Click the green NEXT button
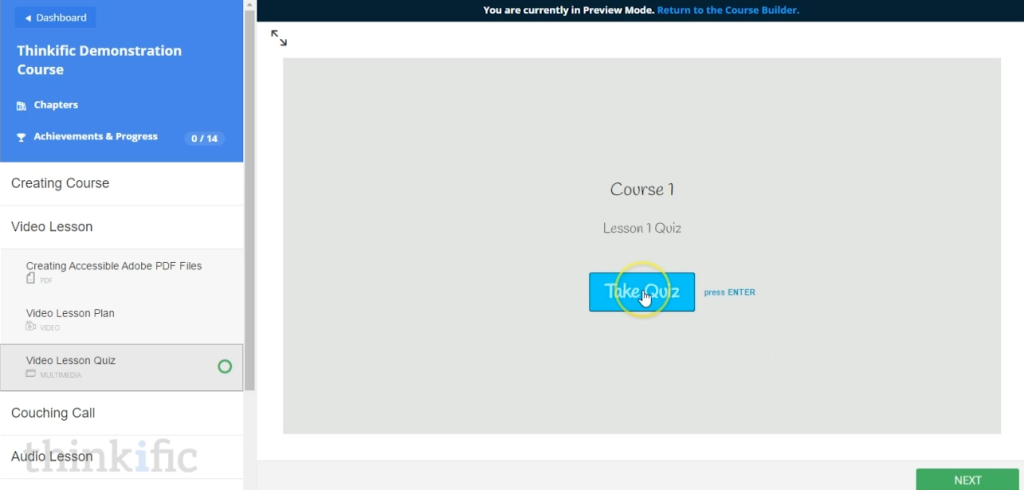The width and height of the screenshot is (1024, 490). point(967,480)
